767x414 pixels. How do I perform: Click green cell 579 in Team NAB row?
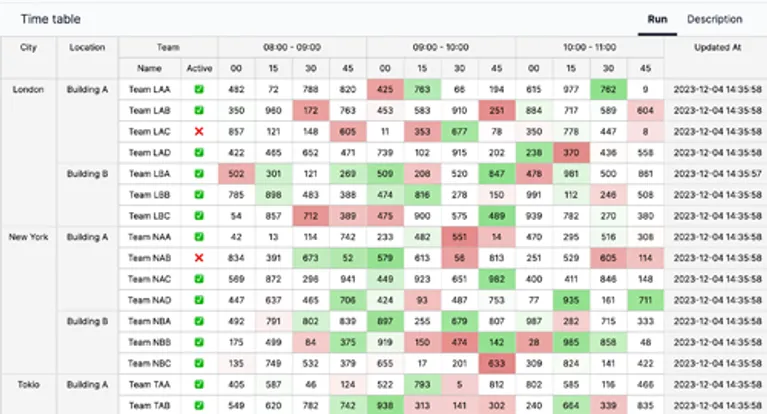tap(385, 258)
